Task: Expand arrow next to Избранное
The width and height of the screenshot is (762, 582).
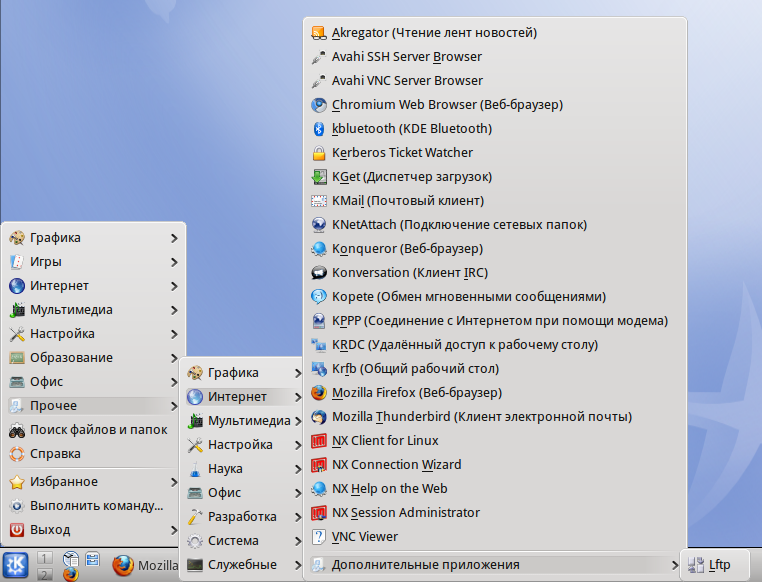Action: pos(174,482)
